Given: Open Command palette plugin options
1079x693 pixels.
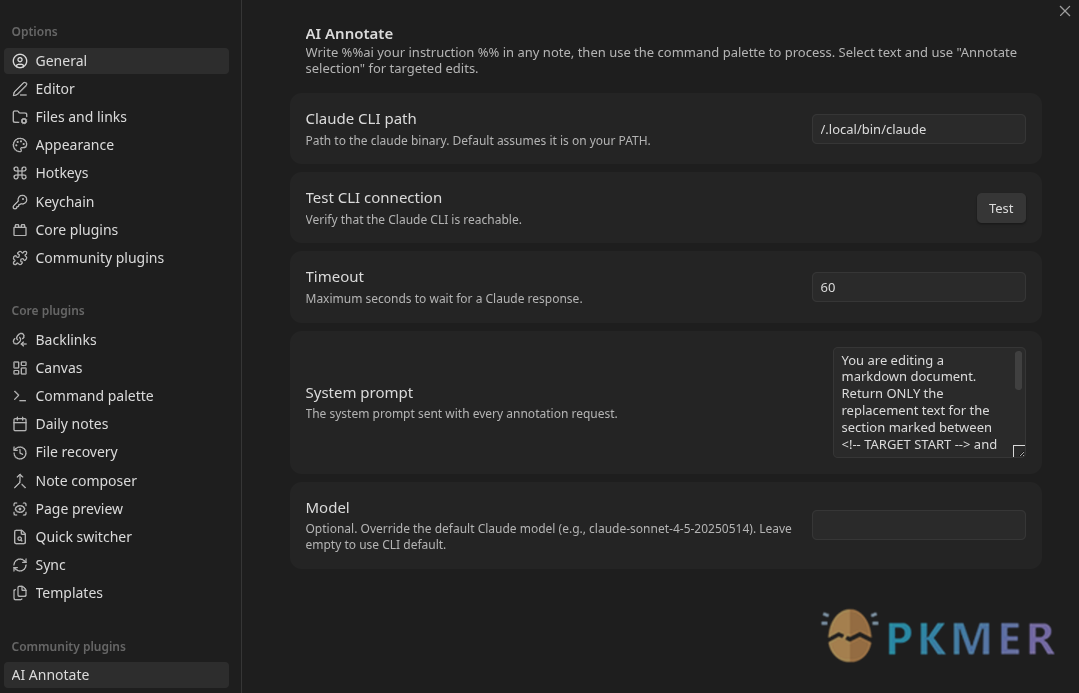Looking at the screenshot, I should 116,396.
